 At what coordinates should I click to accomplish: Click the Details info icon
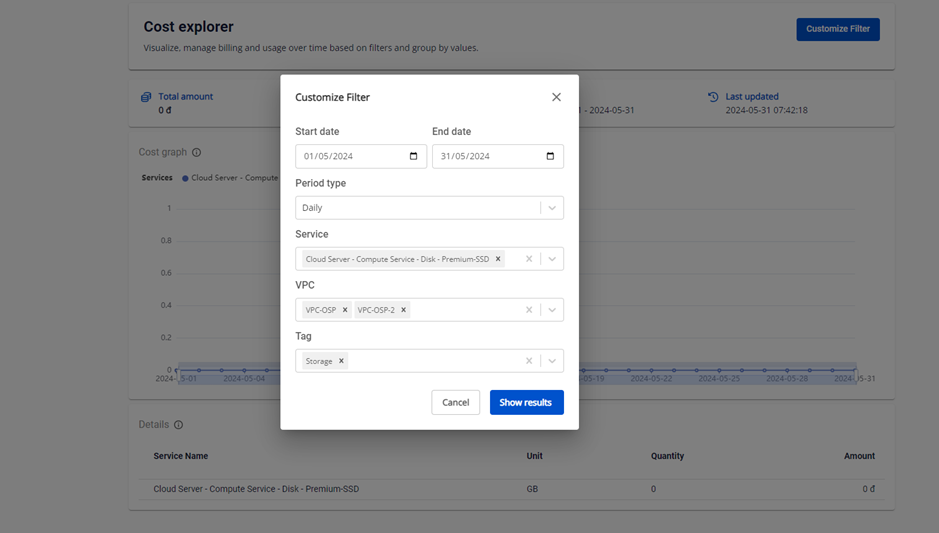pyautogui.click(x=178, y=425)
